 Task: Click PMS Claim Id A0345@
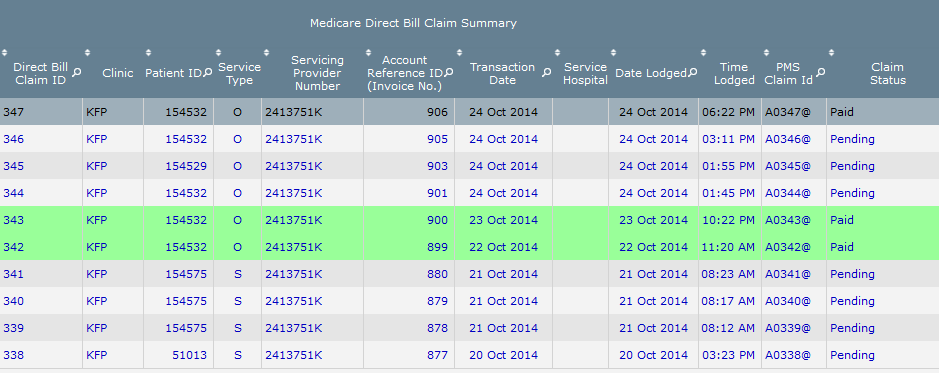pos(787,166)
